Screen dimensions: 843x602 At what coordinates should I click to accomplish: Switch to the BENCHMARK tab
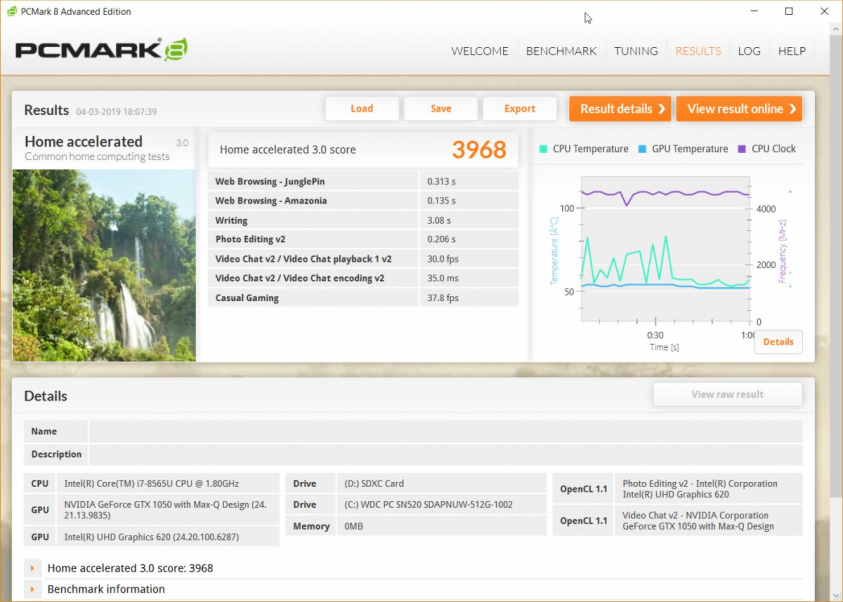coord(561,51)
